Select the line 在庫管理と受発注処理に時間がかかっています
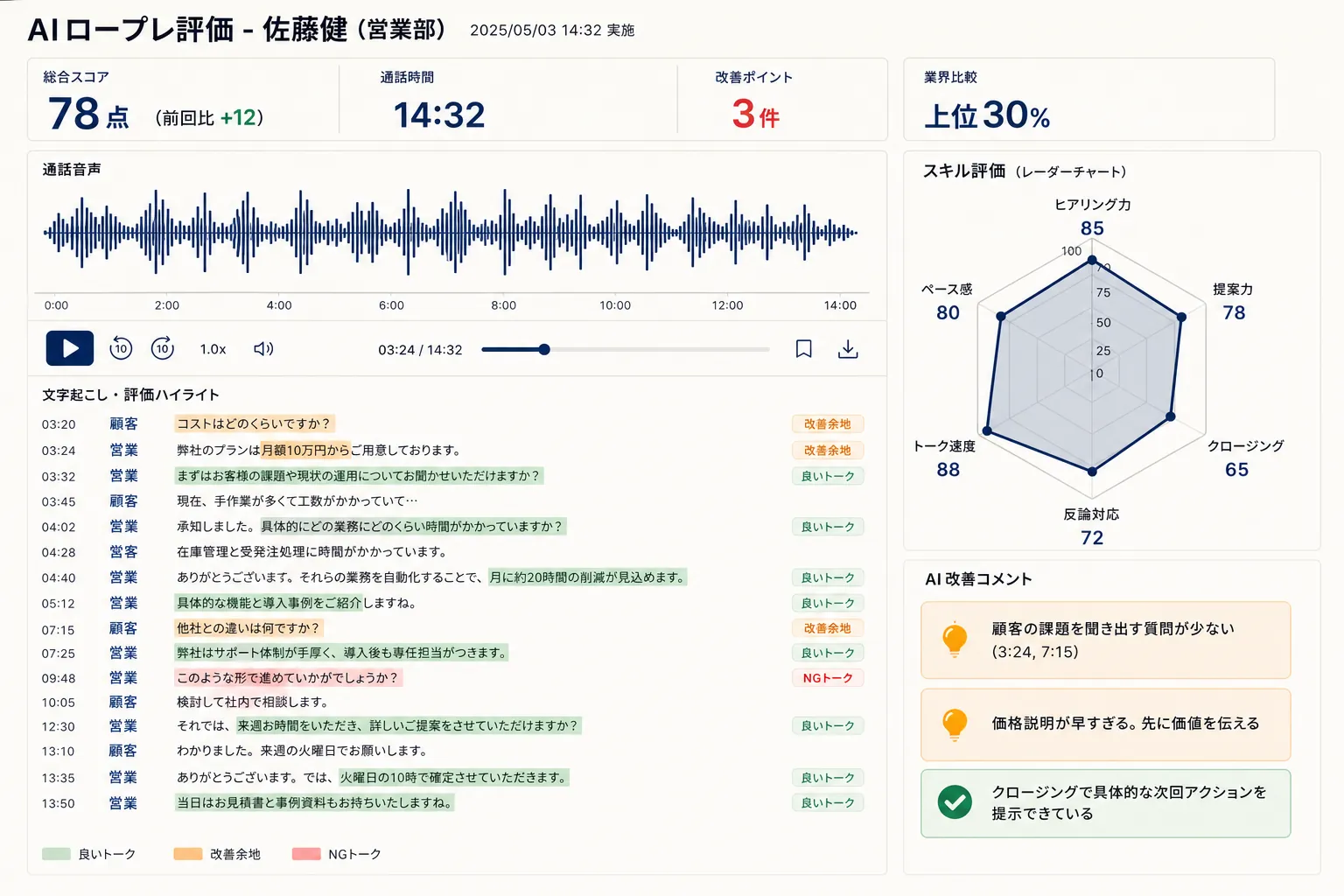The image size is (1344, 896). [313, 552]
